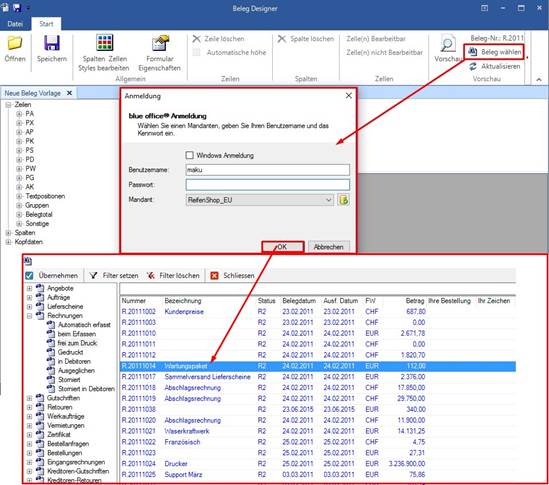The image size is (549, 485).
Task: Expand the Spalten tree node
Action: [8, 233]
